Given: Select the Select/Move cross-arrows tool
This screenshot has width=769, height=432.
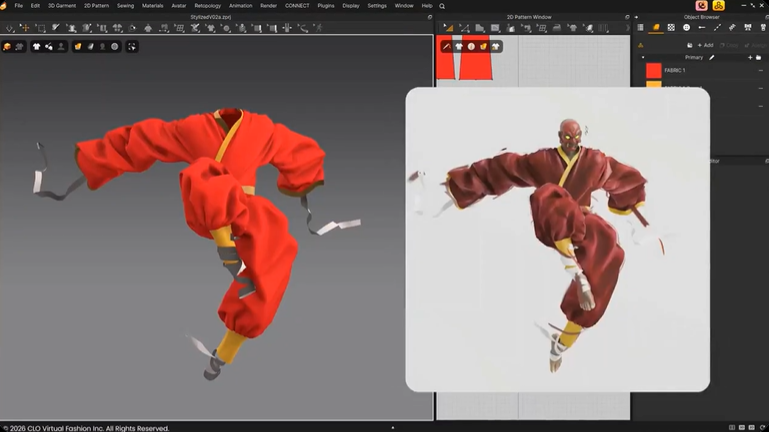Looking at the screenshot, I should click(x=25, y=28).
